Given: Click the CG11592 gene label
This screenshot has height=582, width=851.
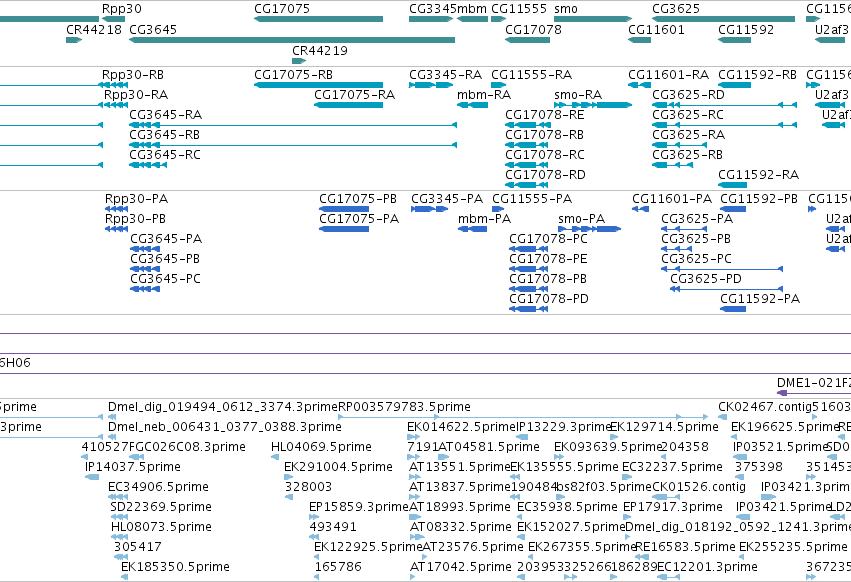Looking at the screenshot, I should click(746, 29).
